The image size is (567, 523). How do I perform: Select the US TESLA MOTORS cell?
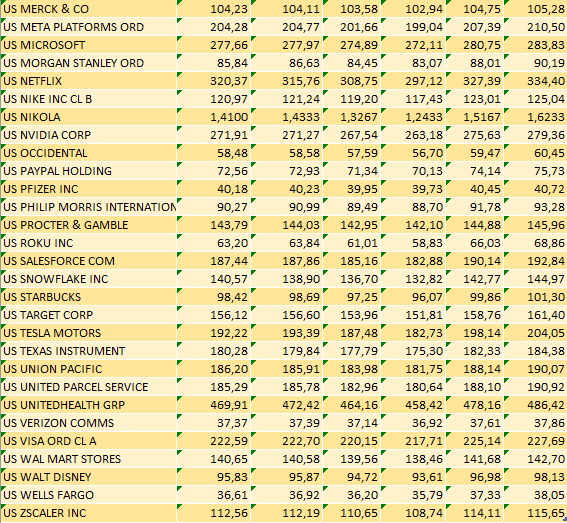coord(89,333)
